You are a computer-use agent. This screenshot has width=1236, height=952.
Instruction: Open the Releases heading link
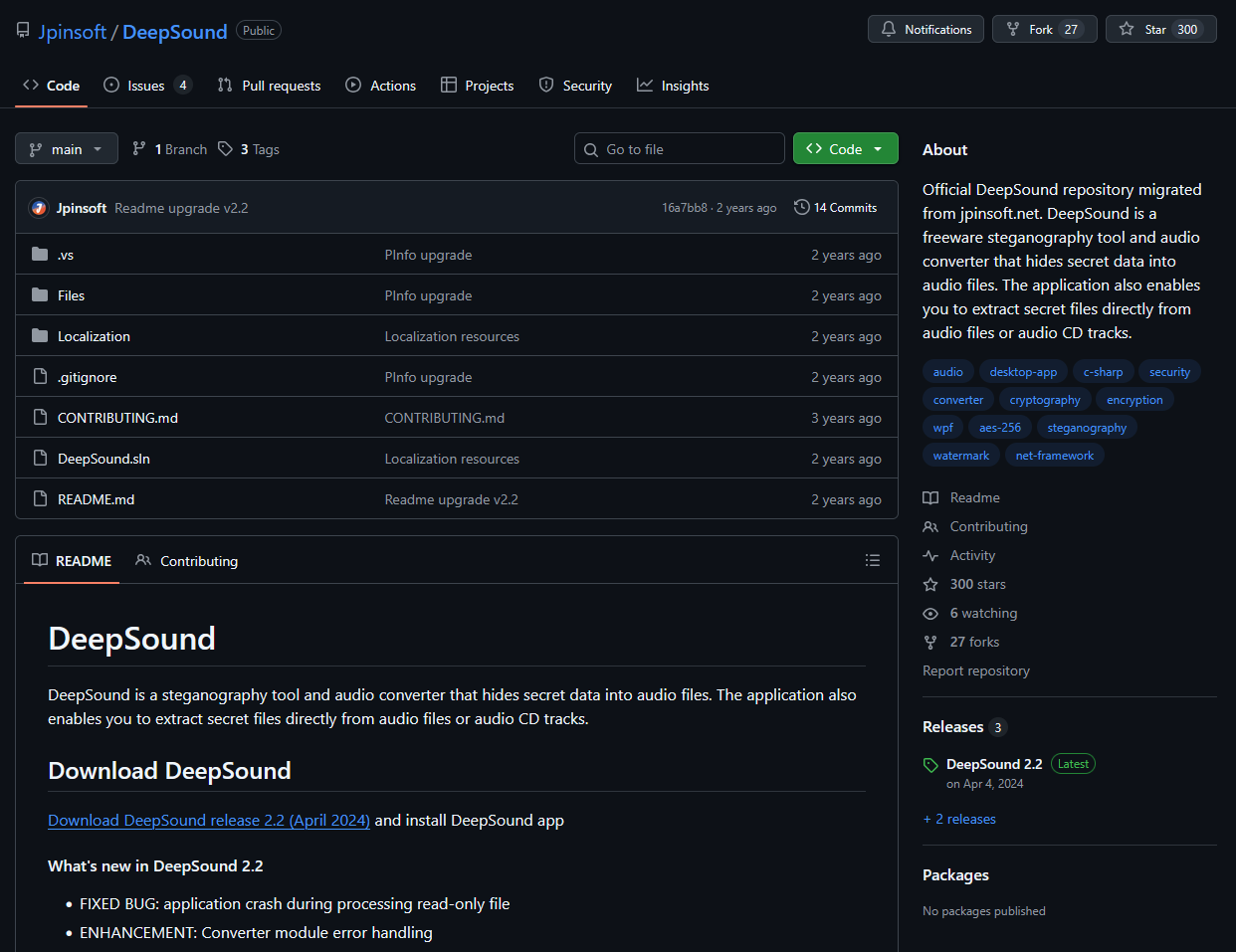click(952, 726)
